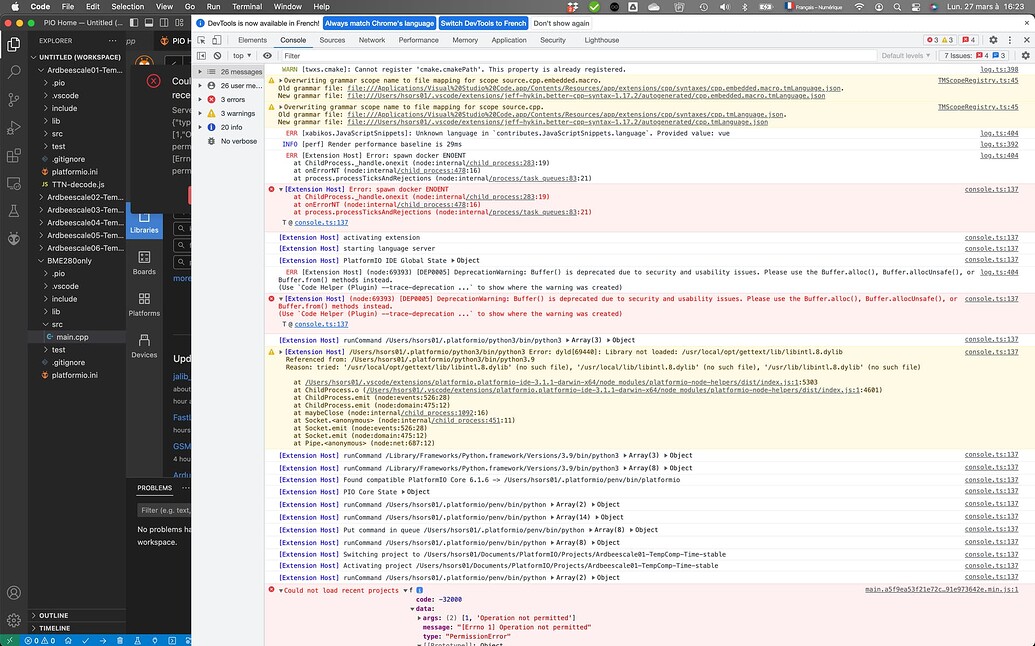The image size is (1035, 646).
Task: Open Explorer more actions ellipsis
Action: pos(113,41)
